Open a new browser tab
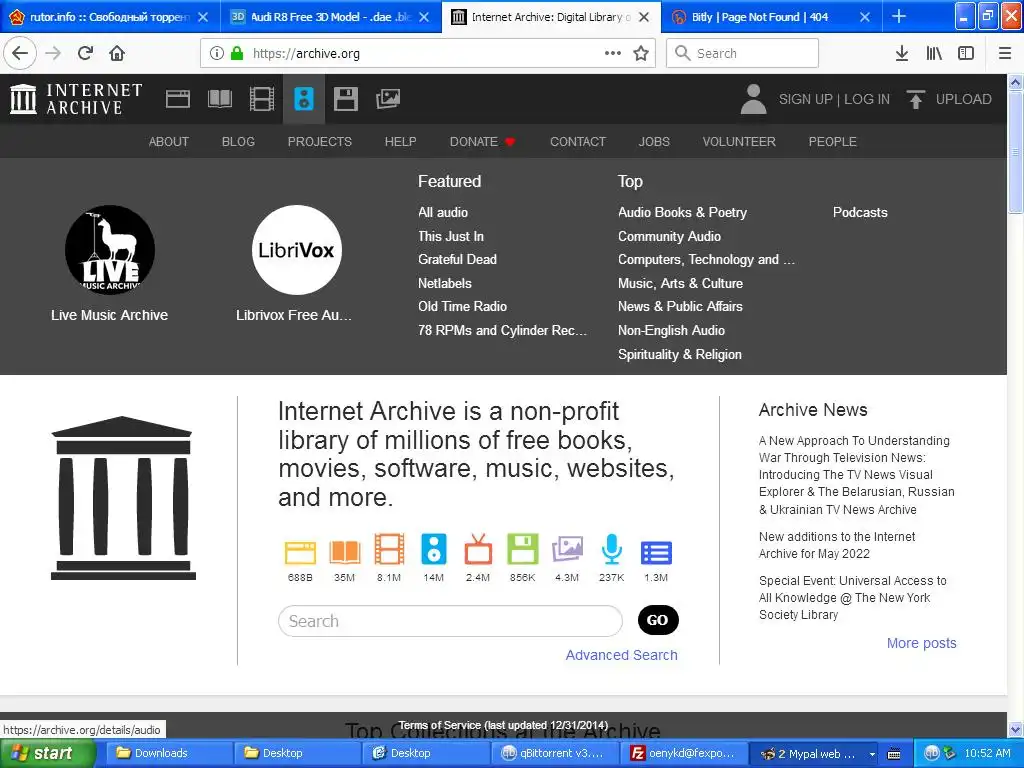Viewport: 1024px width, 768px height. tap(899, 16)
